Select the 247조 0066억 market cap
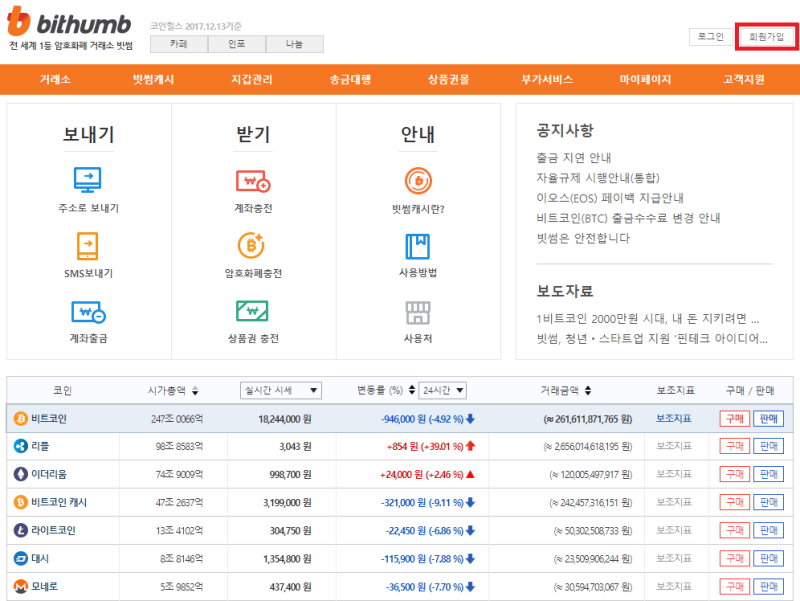 177,419
